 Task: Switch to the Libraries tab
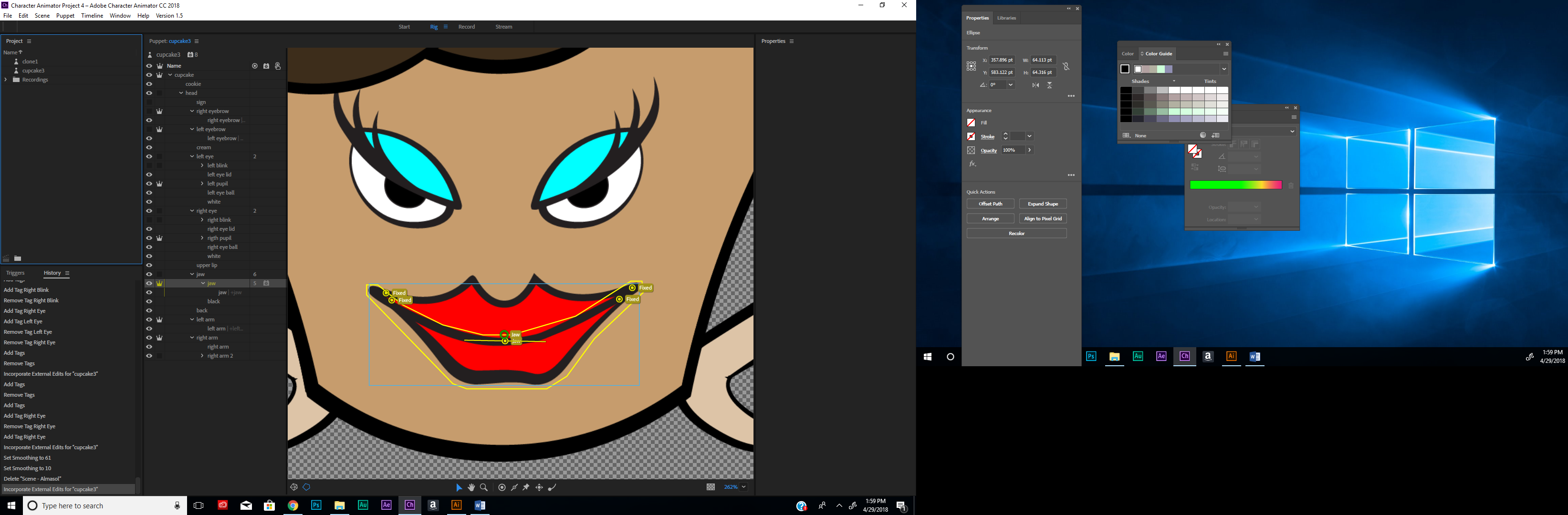[x=1006, y=18]
